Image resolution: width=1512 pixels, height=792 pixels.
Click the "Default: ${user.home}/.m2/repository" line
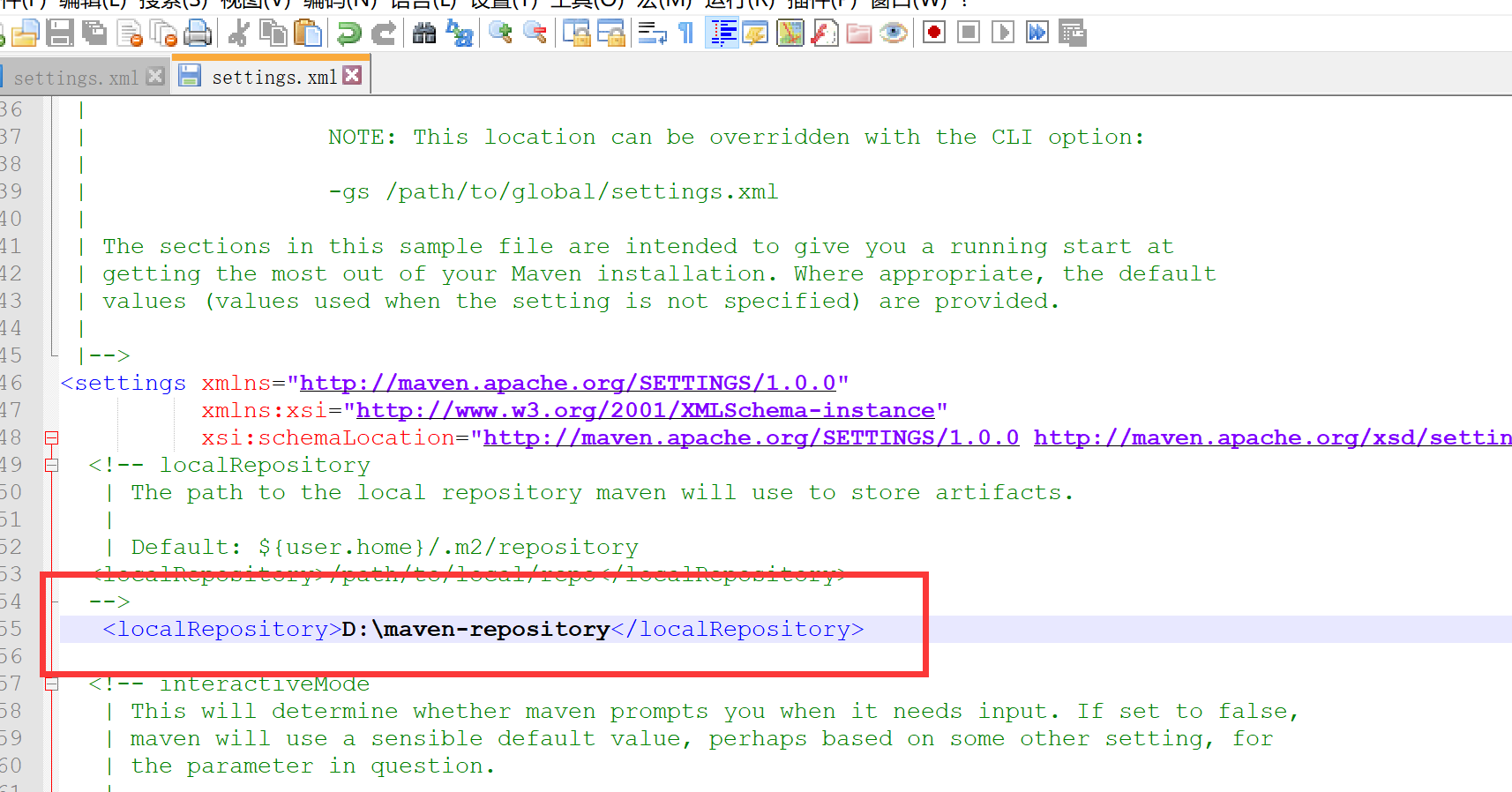385,548
